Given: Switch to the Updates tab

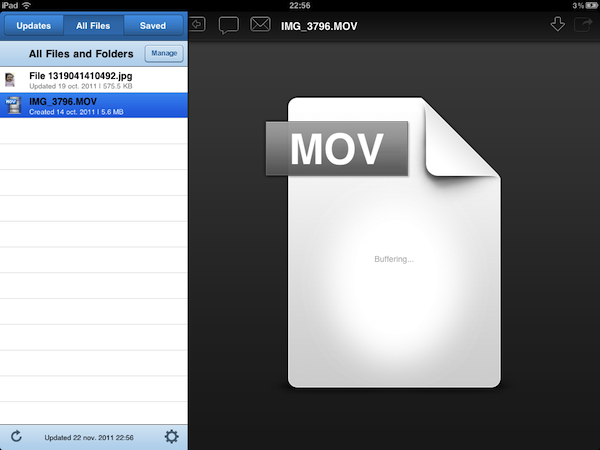Looking at the screenshot, I should (34, 26).
